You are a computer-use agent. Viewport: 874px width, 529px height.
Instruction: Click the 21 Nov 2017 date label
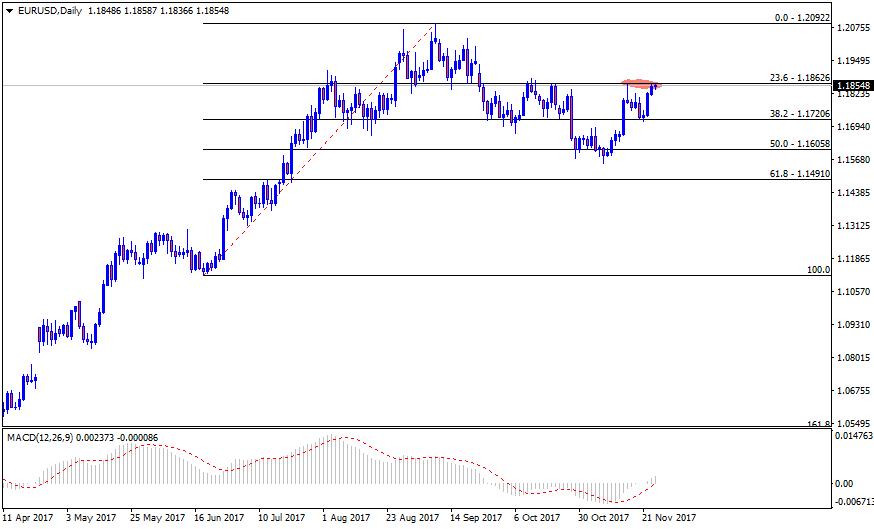pos(667,519)
